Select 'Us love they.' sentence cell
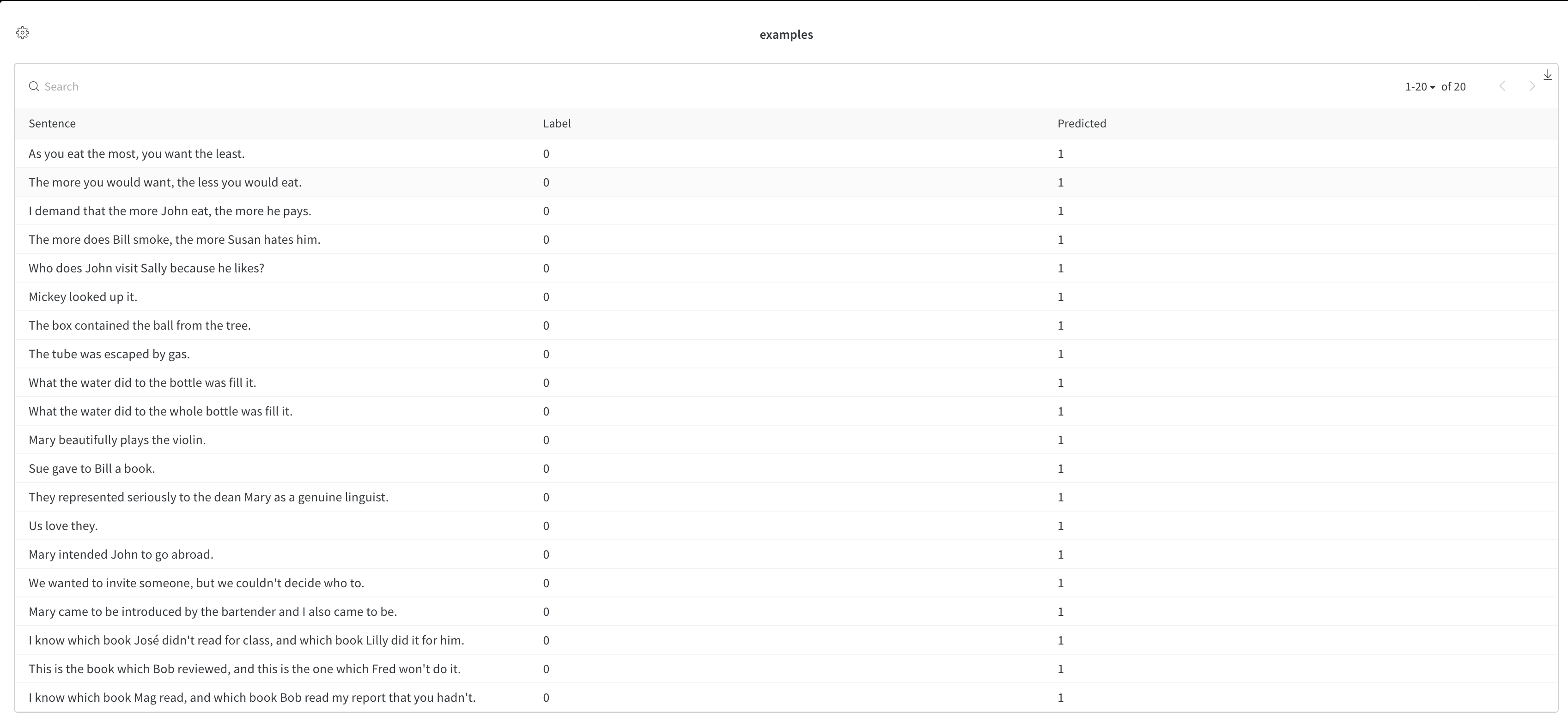This screenshot has height=723, width=1568. pyautogui.click(x=63, y=526)
